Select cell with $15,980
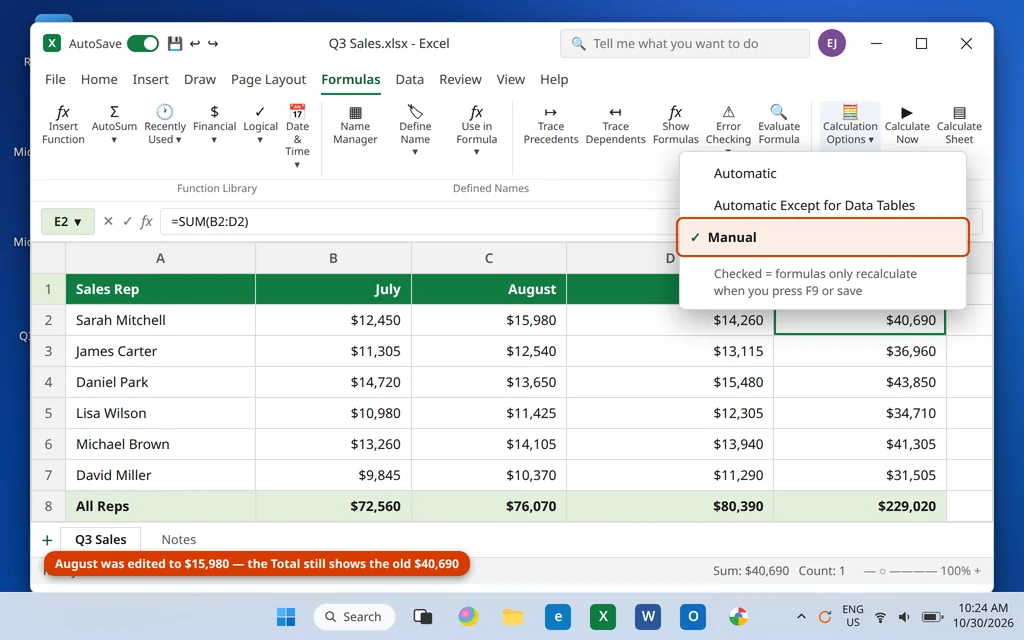Viewport: 1024px width, 640px height. pos(488,320)
